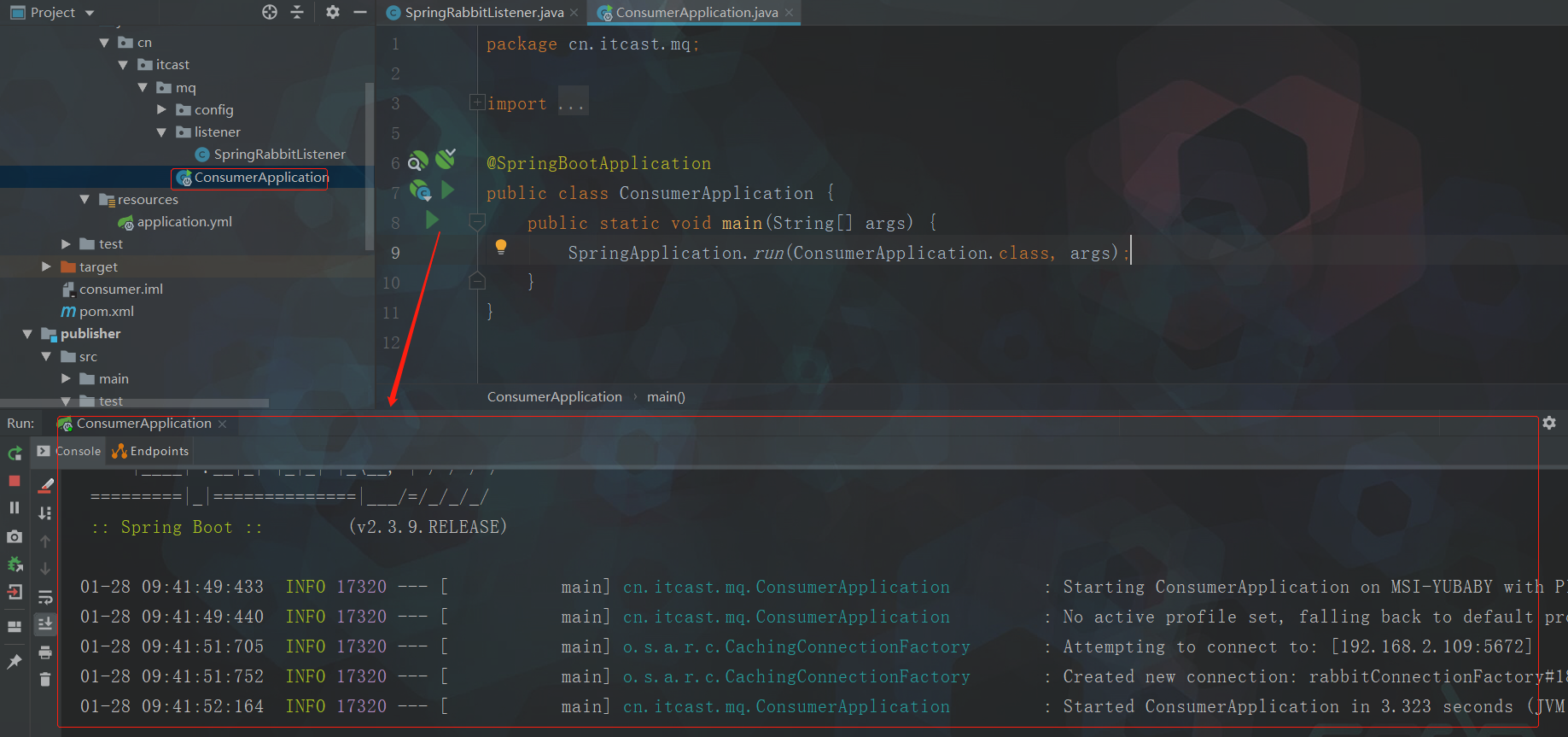The height and width of the screenshot is (737, 1568).
Task: Click ConsumerApplication breadcrumb
Action: click(x=555, y=397)
